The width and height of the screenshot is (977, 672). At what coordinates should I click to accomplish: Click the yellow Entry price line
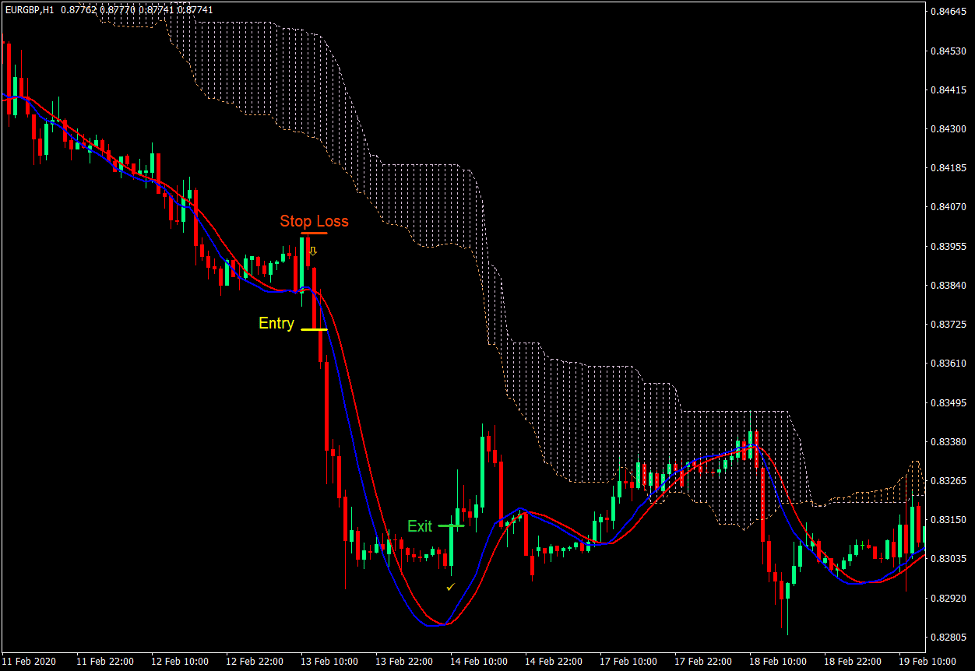(x=313, y=329)
